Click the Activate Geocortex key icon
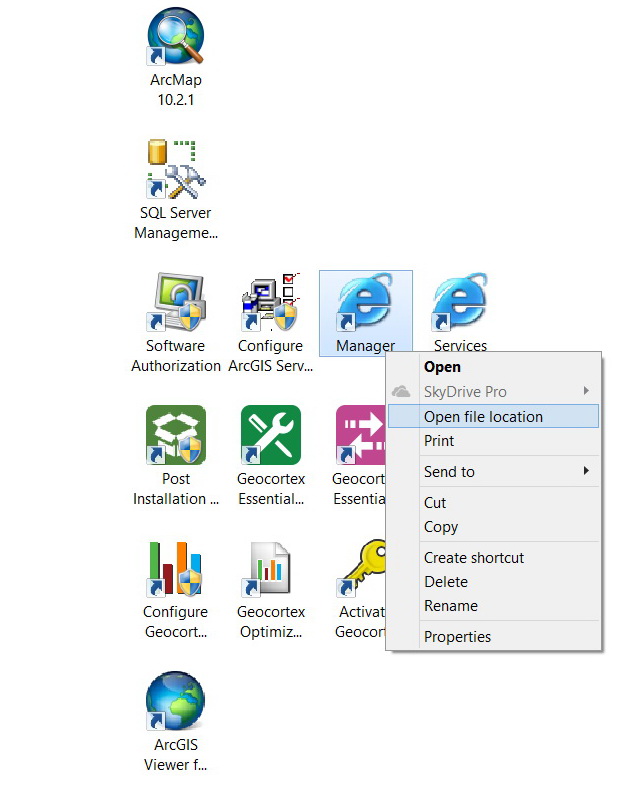 (360, 568)
